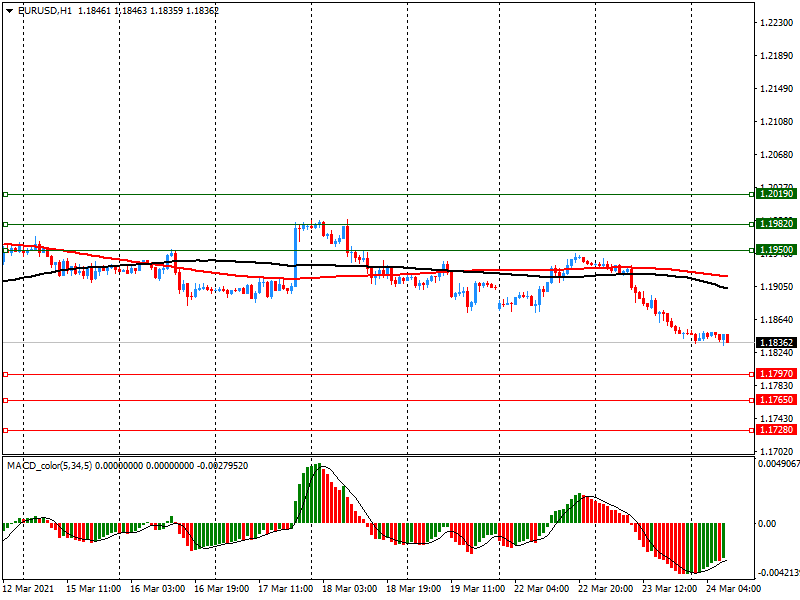
Task: Select the red 1.17970 support label
Action: [x=775, y=374]
